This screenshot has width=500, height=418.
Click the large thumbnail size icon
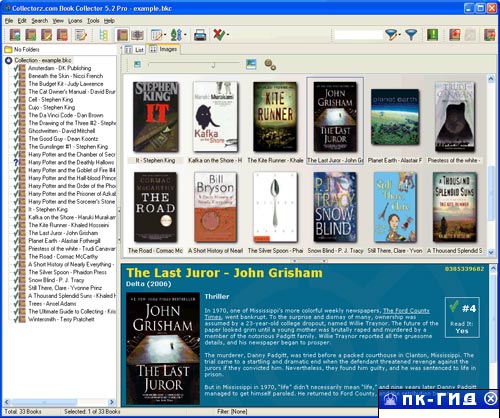pos(251,64)
